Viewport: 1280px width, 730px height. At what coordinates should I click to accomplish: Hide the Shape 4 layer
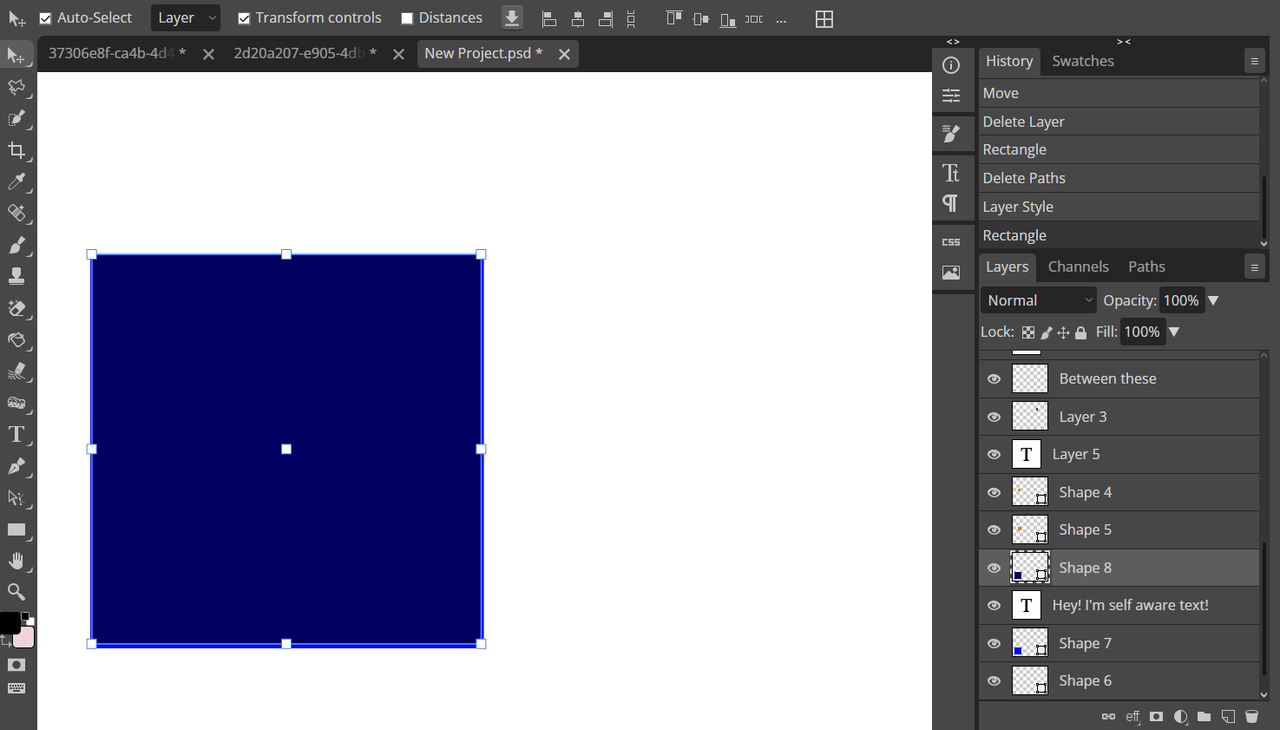(x=994, y=493)
